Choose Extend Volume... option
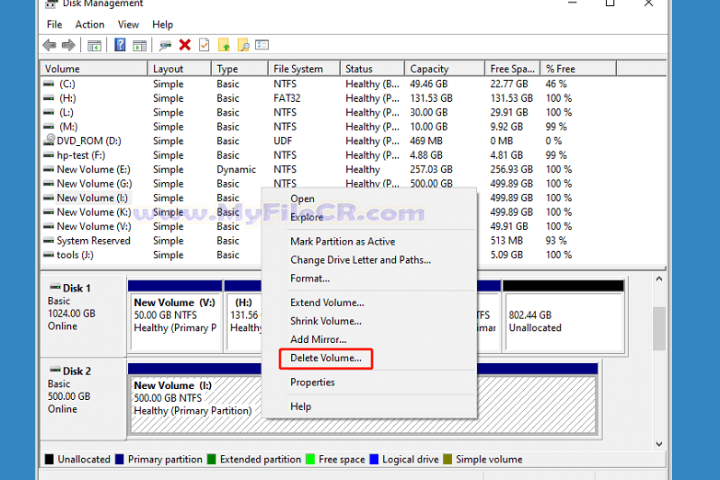The height and width of the screenshot is (480, 720). 327,303
